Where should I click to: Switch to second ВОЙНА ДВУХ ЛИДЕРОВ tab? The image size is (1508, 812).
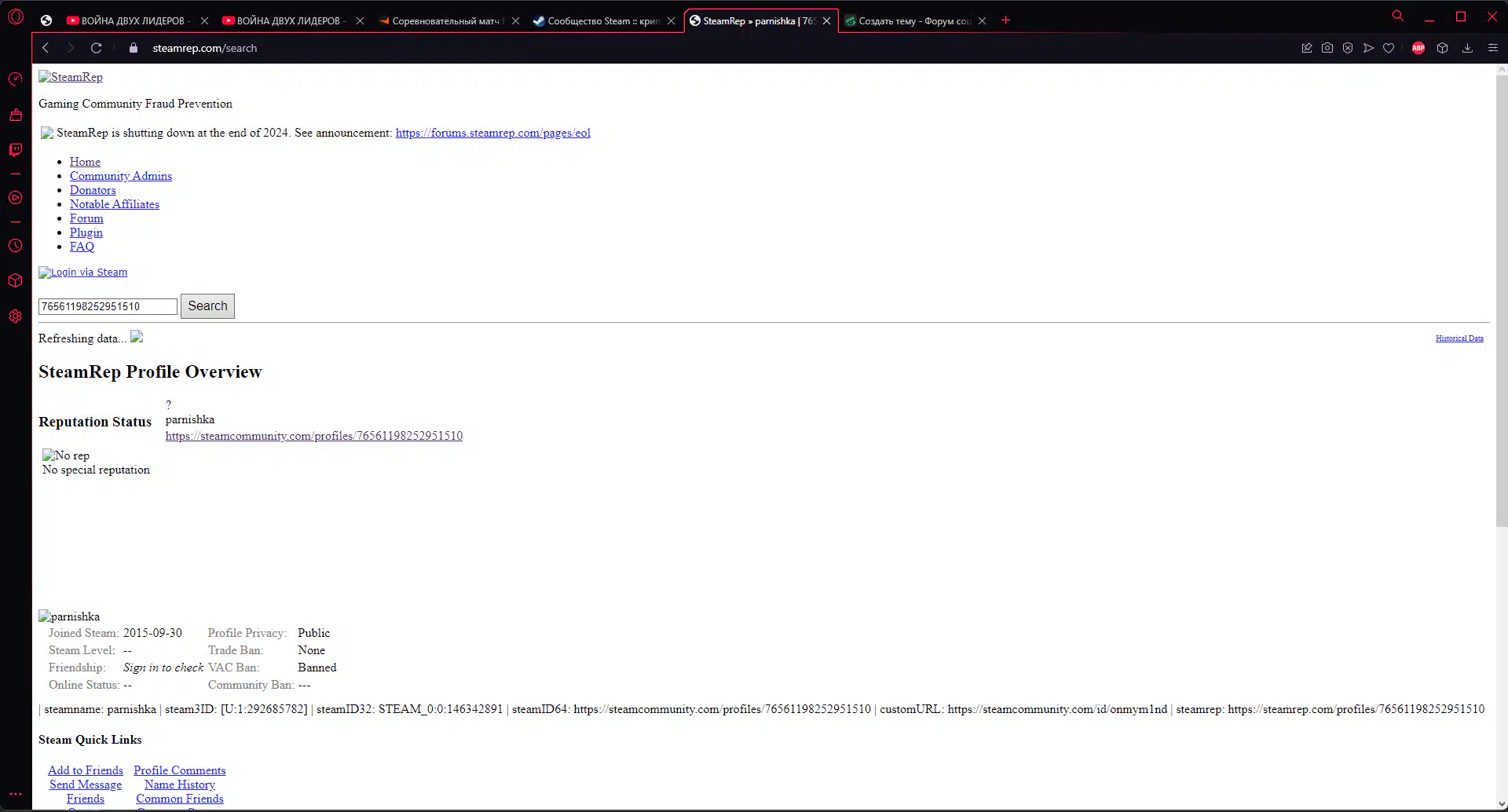[x=291, y=20]
